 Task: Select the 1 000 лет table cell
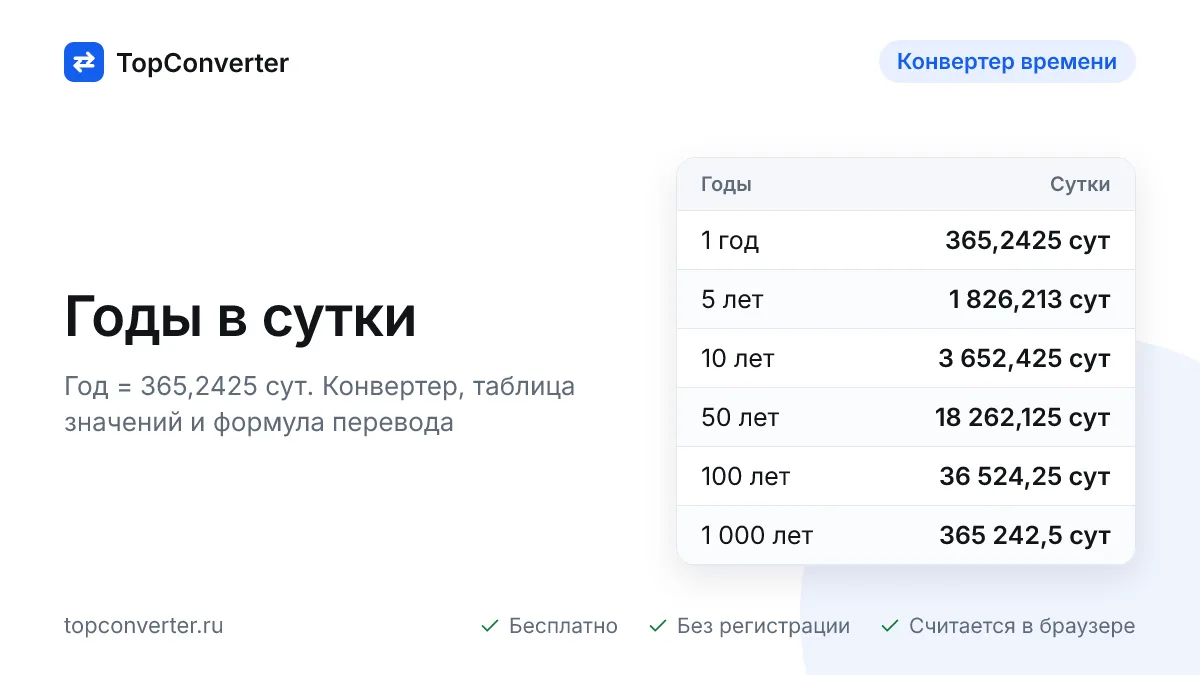pos(757,536)
